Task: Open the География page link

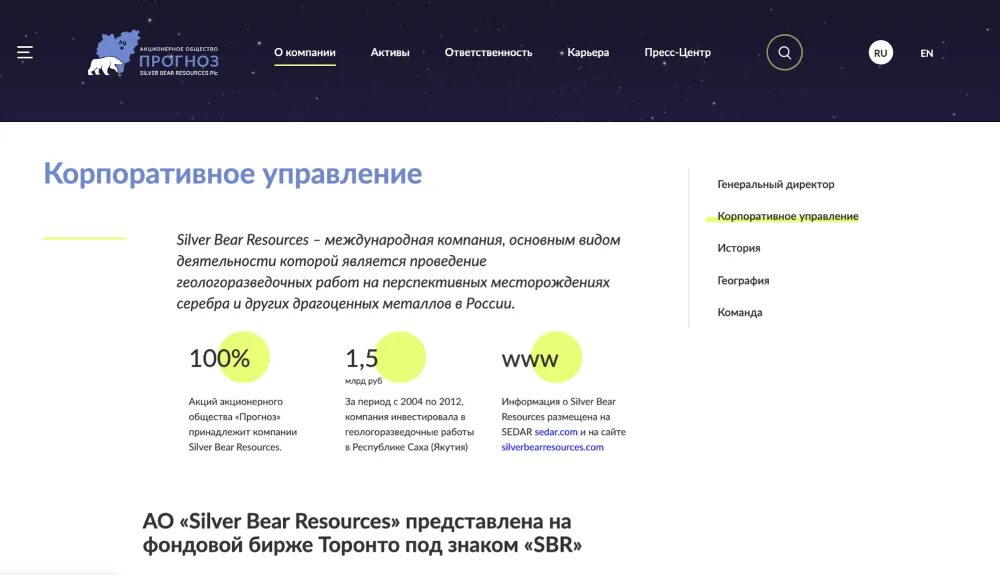Action: point(743,280)
